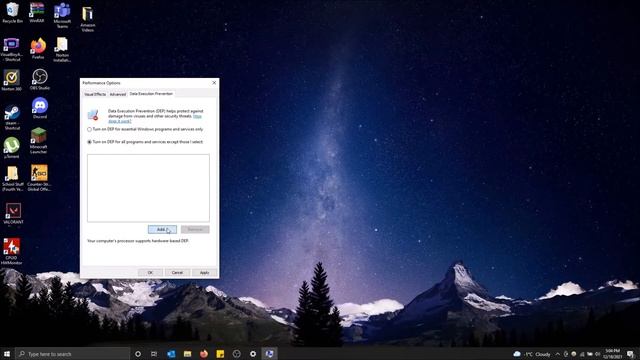Show hidden system tray icons
This screenshot has height=360, width=640.
coord(558,354)
